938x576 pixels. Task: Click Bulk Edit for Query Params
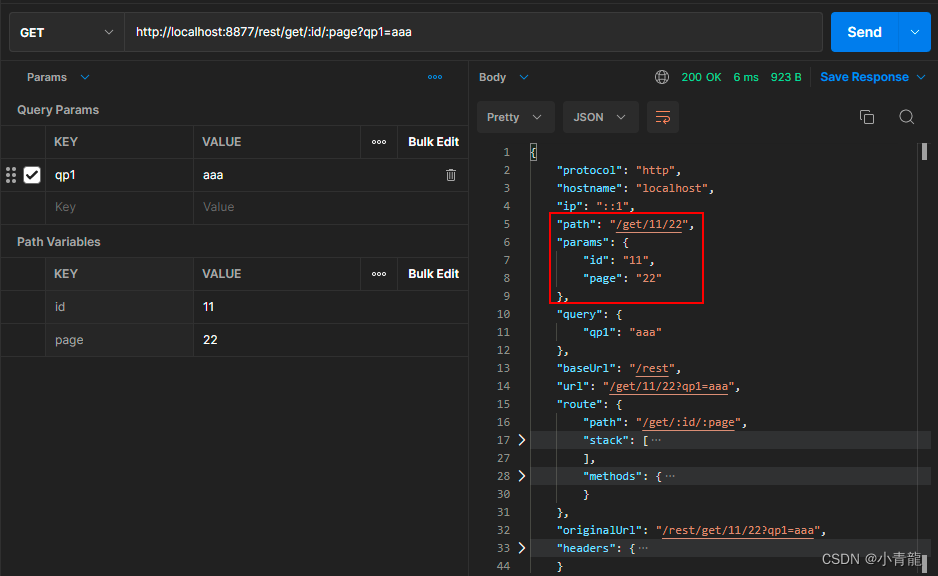(433, 142)
